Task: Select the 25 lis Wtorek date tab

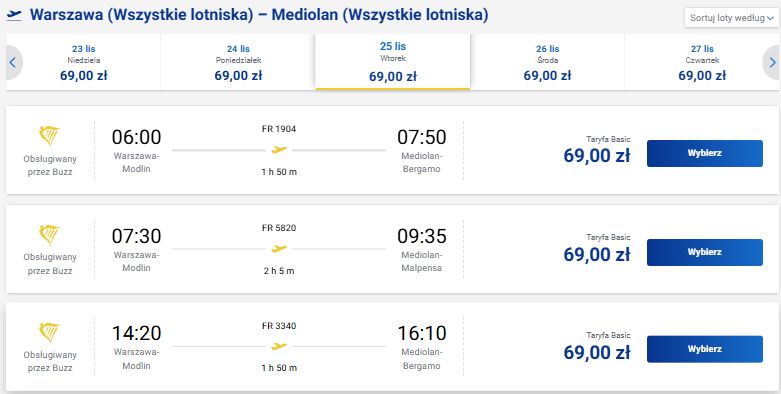Action: pyautogui.click(x=393, y=61)
